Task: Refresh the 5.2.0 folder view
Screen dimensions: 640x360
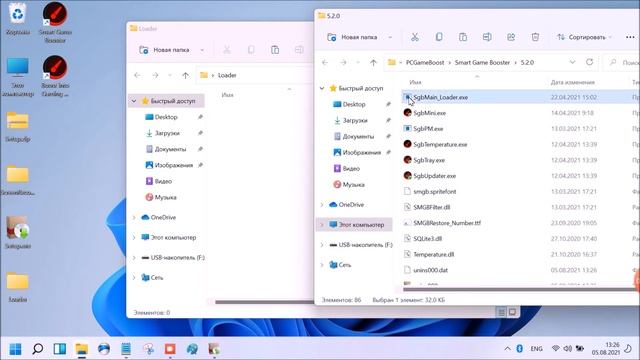Action: pyautogui.click(x=589, y=62)
